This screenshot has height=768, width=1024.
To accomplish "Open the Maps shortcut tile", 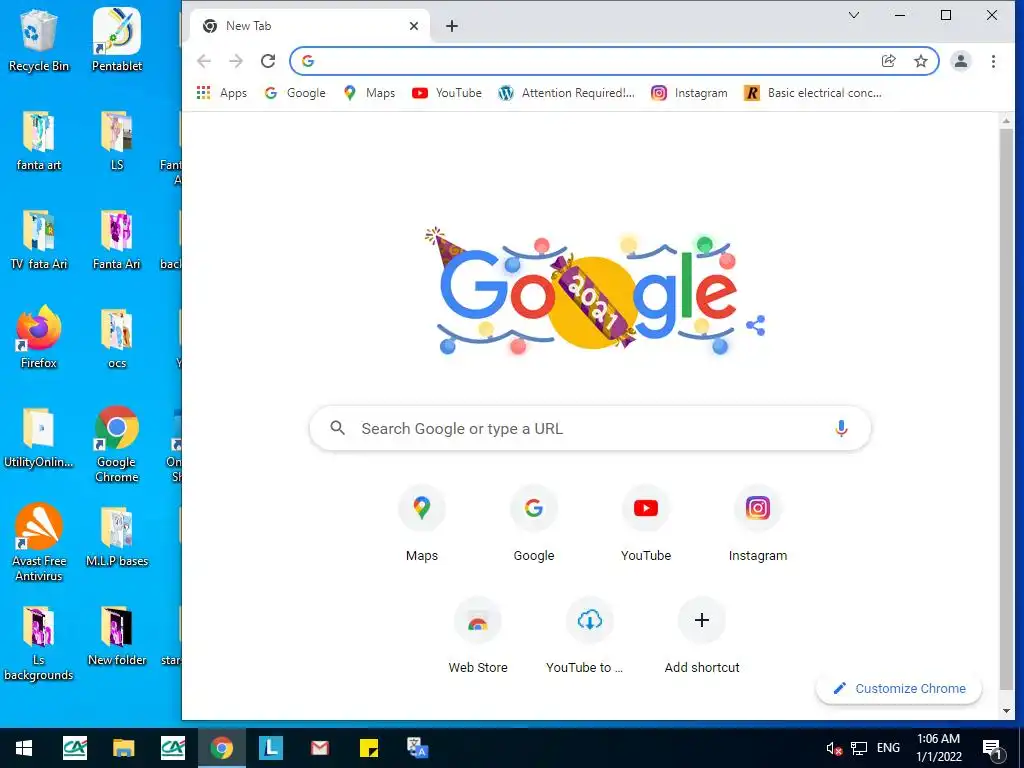I will 422,524.
